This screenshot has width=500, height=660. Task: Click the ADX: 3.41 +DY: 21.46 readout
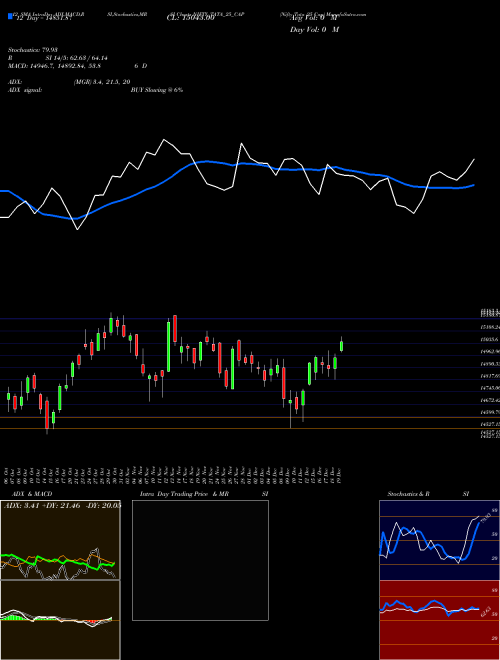[62, 505]
